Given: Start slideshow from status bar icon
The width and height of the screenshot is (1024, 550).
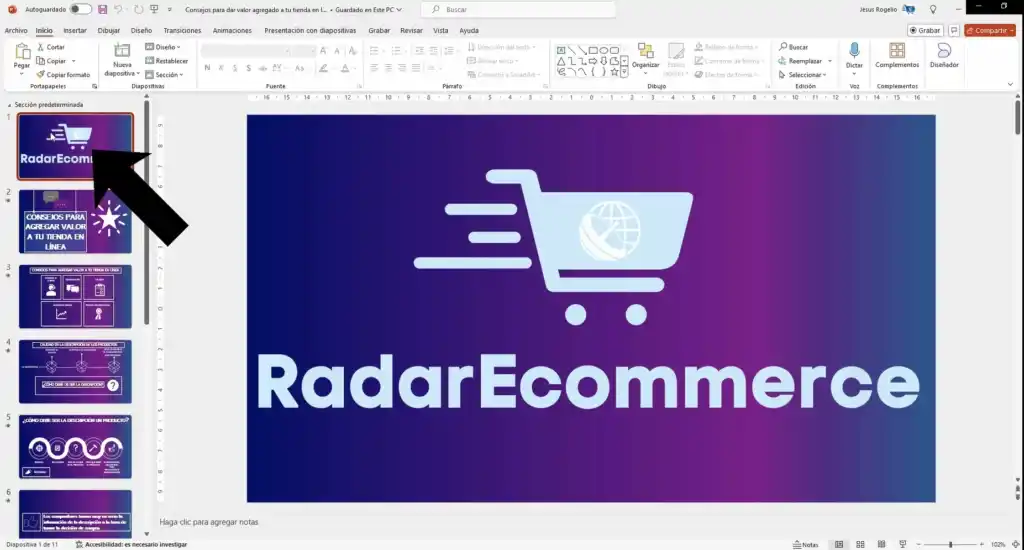Looking at the screenshot, I should coord(903,544).
